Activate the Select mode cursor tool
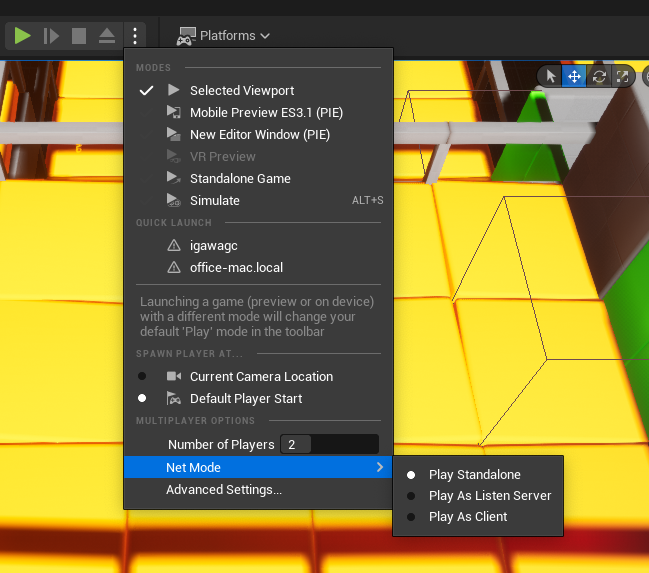Screen dimensions: 649x573 pos(551,76)
